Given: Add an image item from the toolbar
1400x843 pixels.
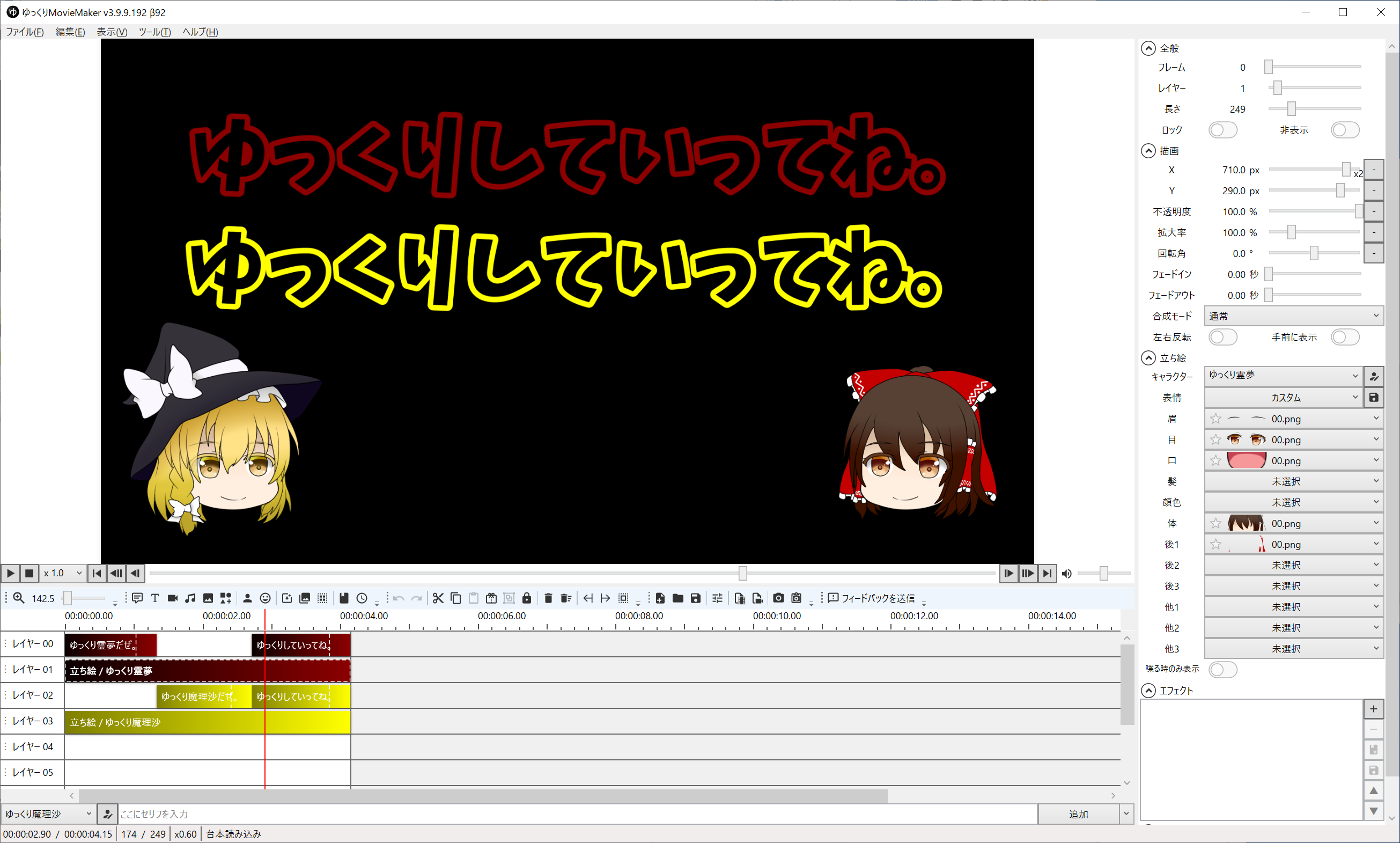Looking at the screenshot, I should tap(208, 598).
